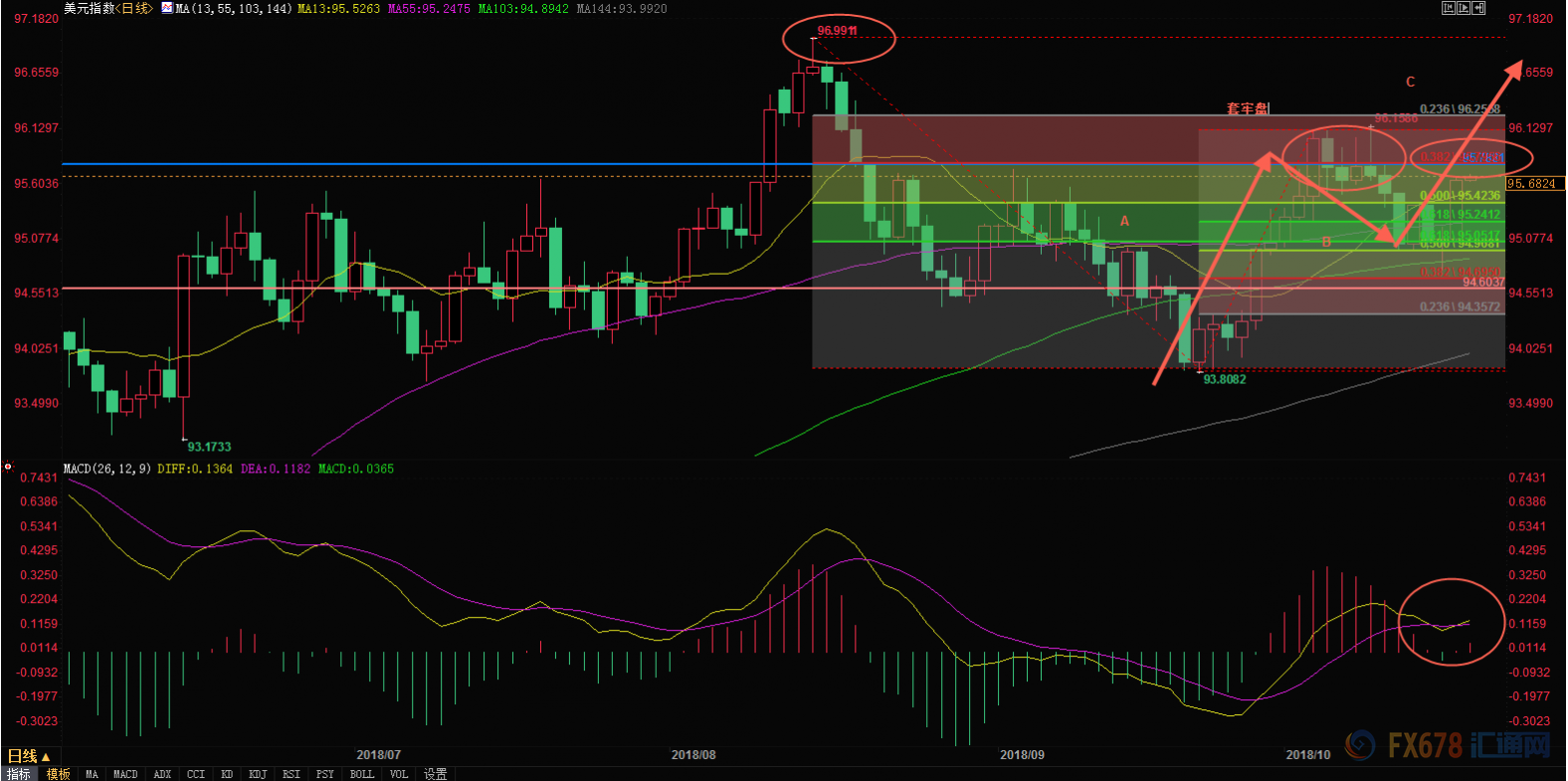Click the 96.1566 peak price label

(1396, 118)
